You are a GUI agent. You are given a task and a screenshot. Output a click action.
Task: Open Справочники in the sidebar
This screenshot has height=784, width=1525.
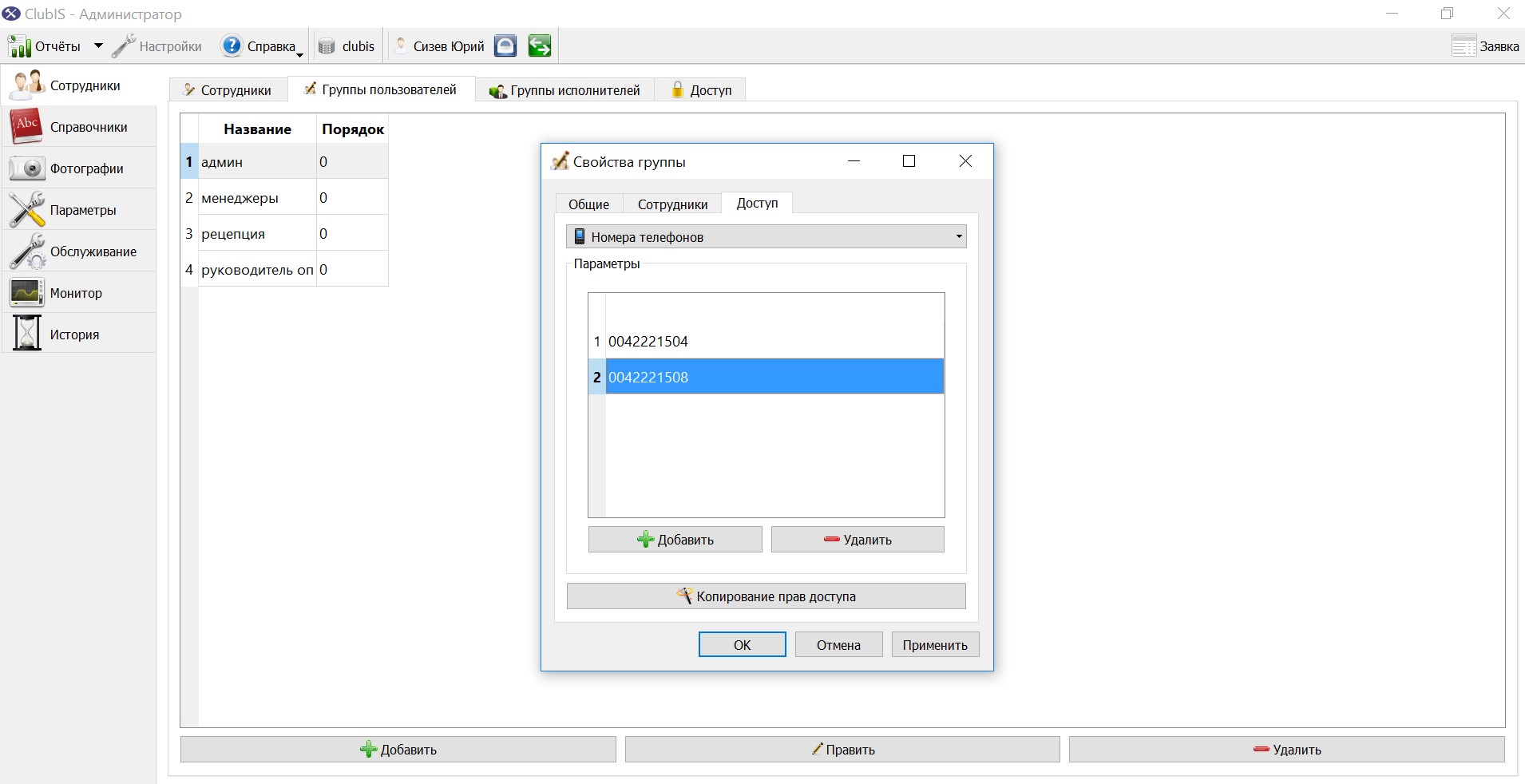(x=79, y=127)
